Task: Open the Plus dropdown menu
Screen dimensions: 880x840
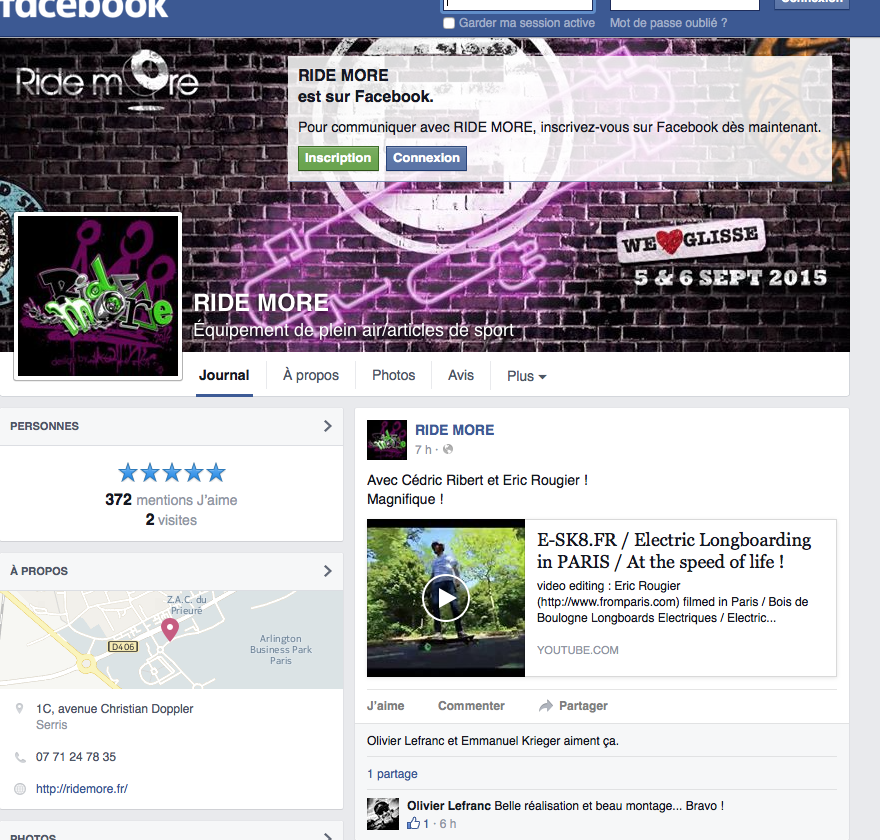Action: [526, 376]
